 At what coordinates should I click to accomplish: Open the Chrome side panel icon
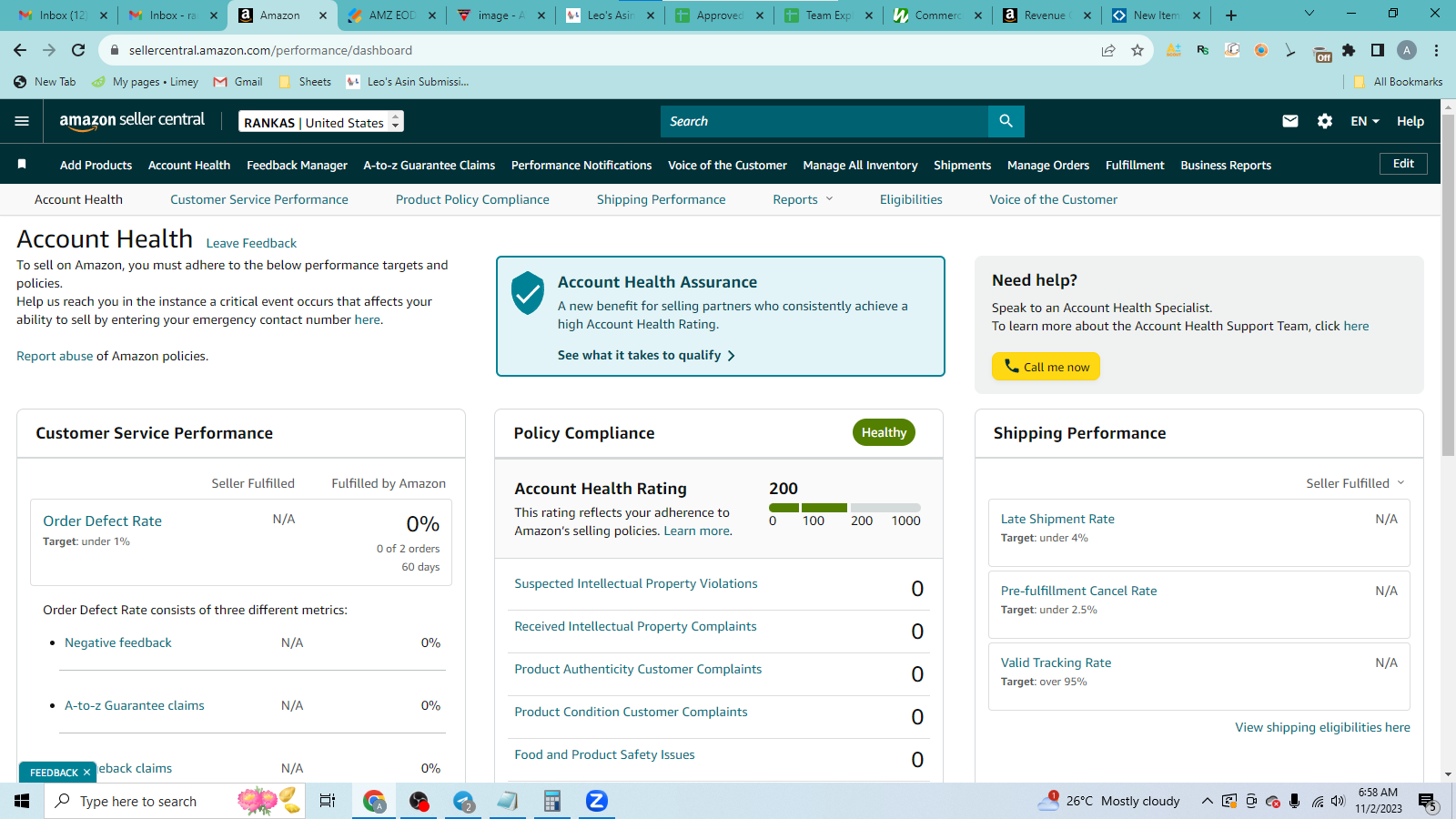pos(1378,50)
